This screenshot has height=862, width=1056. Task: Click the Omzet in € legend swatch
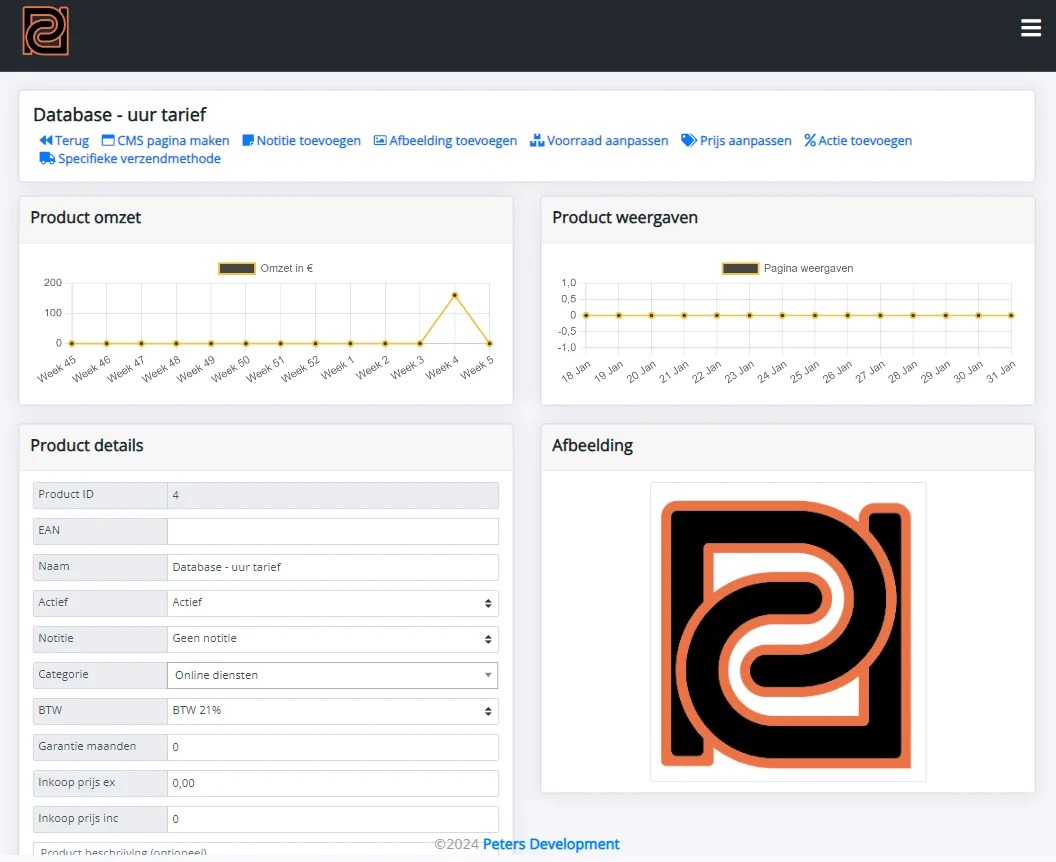coord(237,268)
